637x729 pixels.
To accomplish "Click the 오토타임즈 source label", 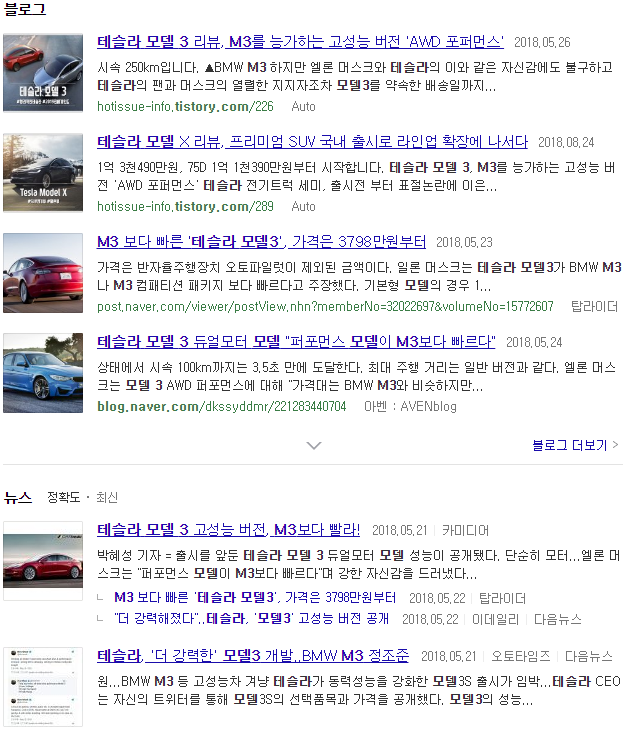I will (x=521, y=656).
